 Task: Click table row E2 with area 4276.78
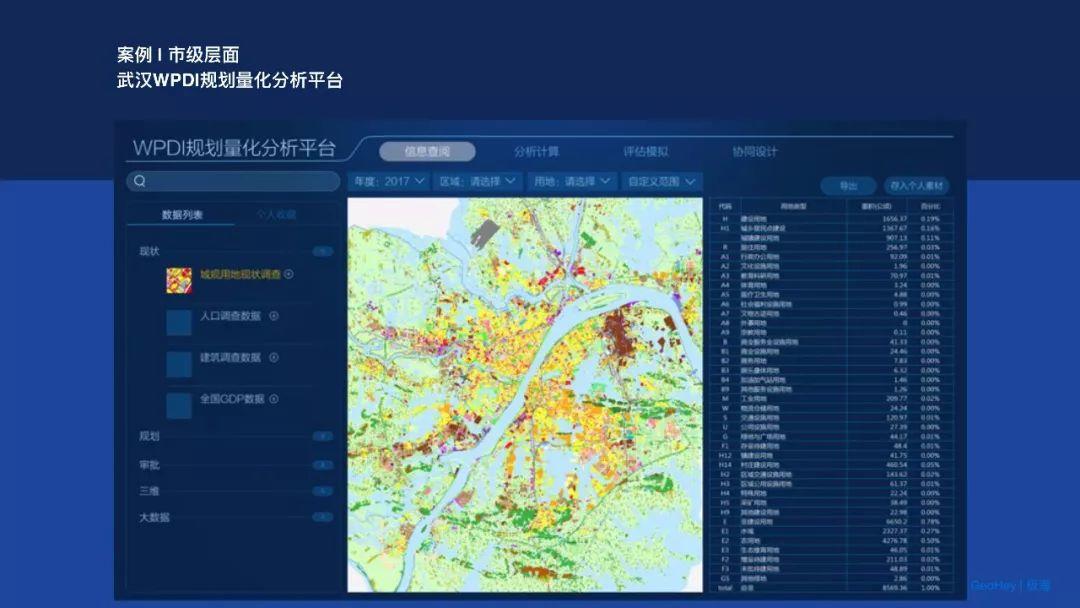(832, 541)
